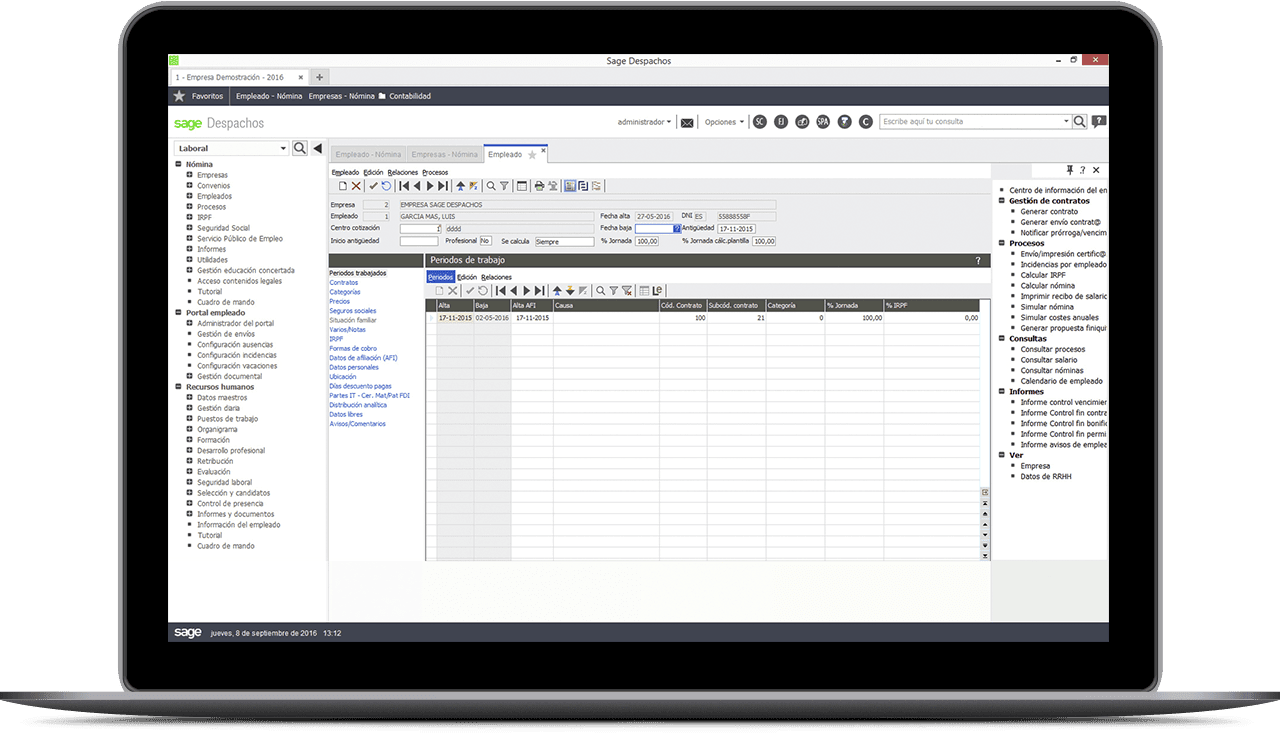Expand the Empresas item under Nómina

coord(189,175)
